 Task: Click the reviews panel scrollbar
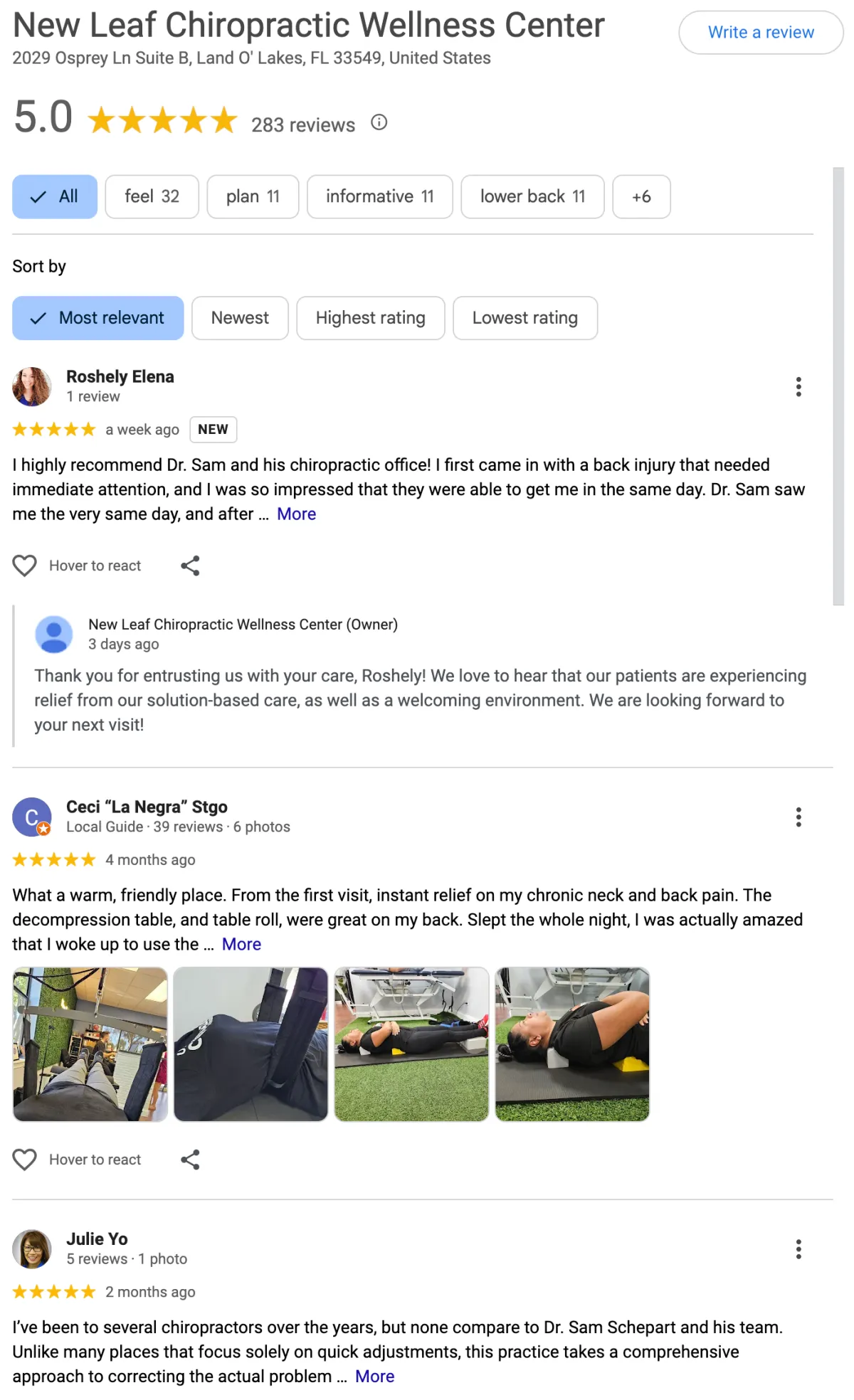pos(838,386)
